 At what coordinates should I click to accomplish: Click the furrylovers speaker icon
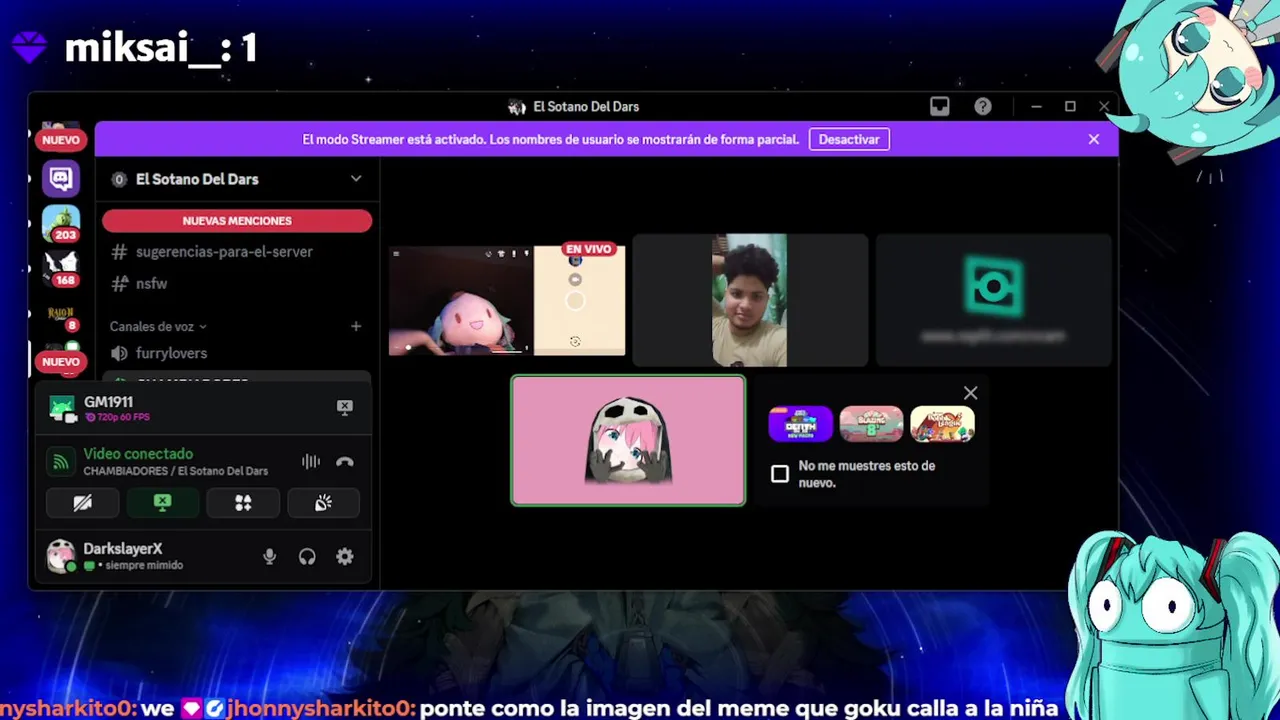119,353
